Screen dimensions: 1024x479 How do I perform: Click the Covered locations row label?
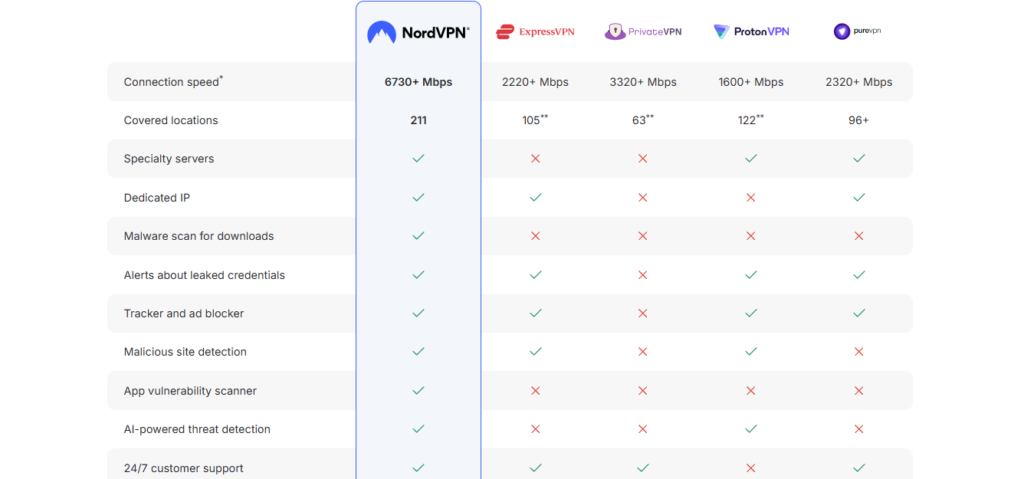[170, 121]
